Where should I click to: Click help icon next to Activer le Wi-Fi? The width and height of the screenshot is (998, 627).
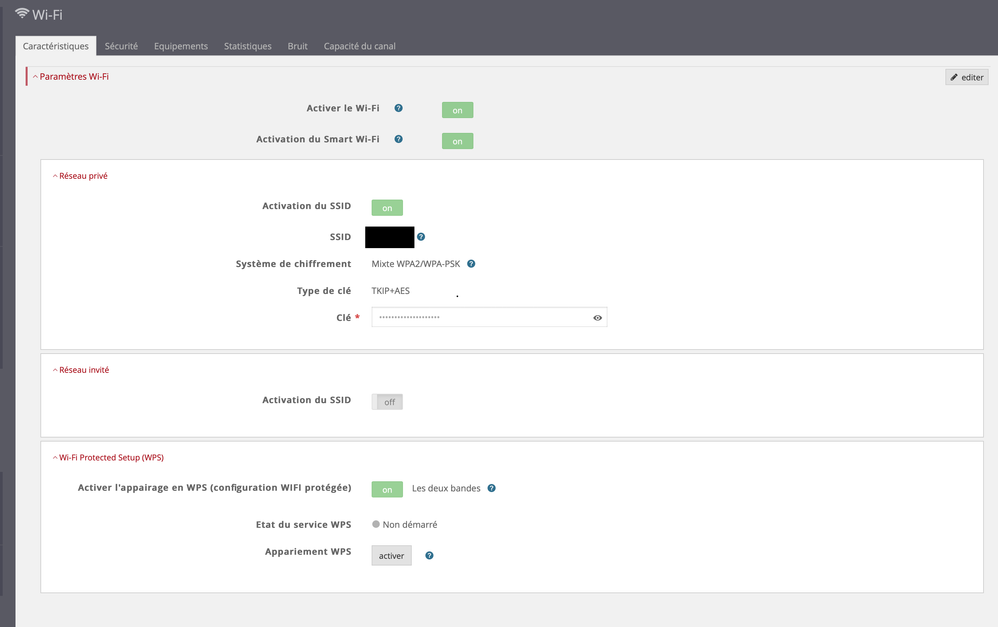click(398, 108)
